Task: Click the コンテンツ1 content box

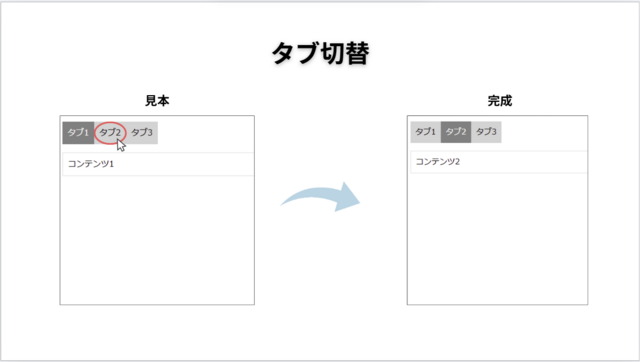Action: [158, 164]
